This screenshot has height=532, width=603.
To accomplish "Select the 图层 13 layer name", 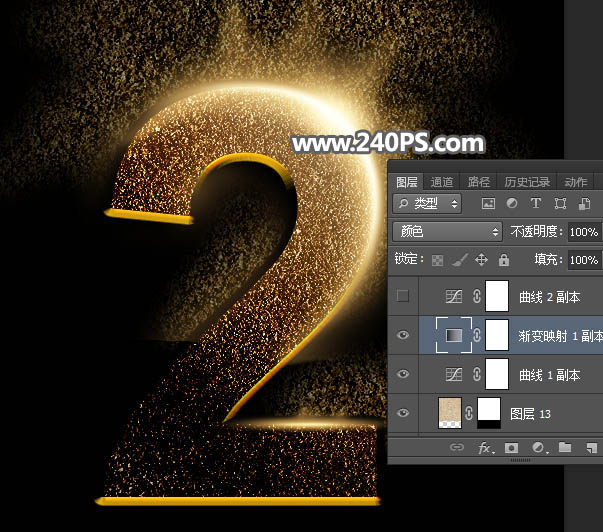I will pyautogui.click(x=530, y=414).
